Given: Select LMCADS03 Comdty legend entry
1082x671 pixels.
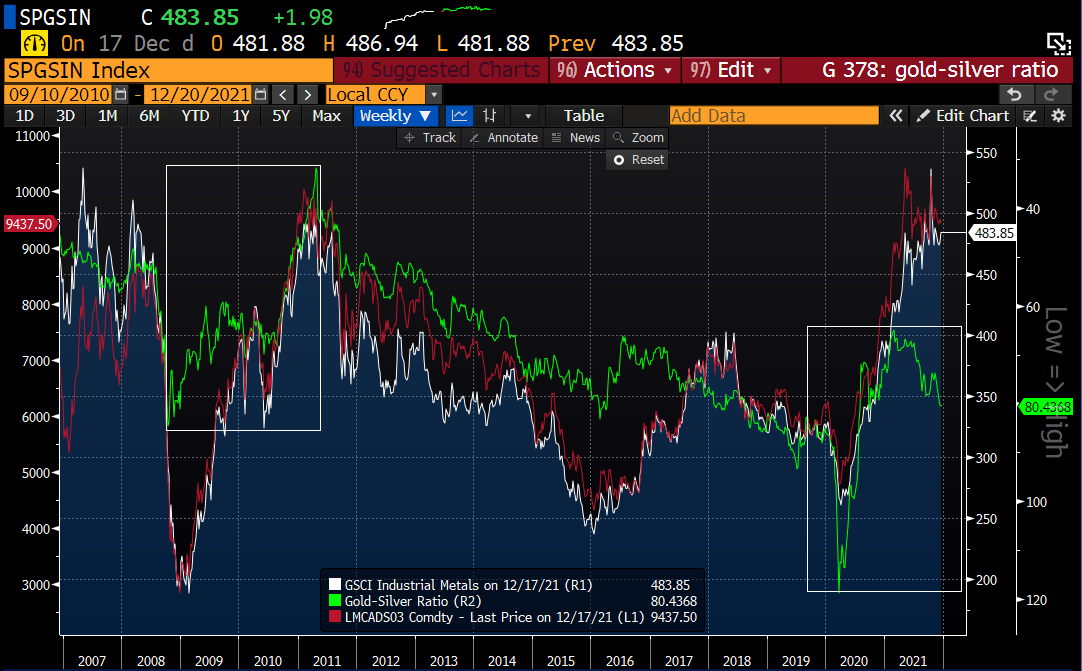Looking at the screenshot, I should click(494, 617).
